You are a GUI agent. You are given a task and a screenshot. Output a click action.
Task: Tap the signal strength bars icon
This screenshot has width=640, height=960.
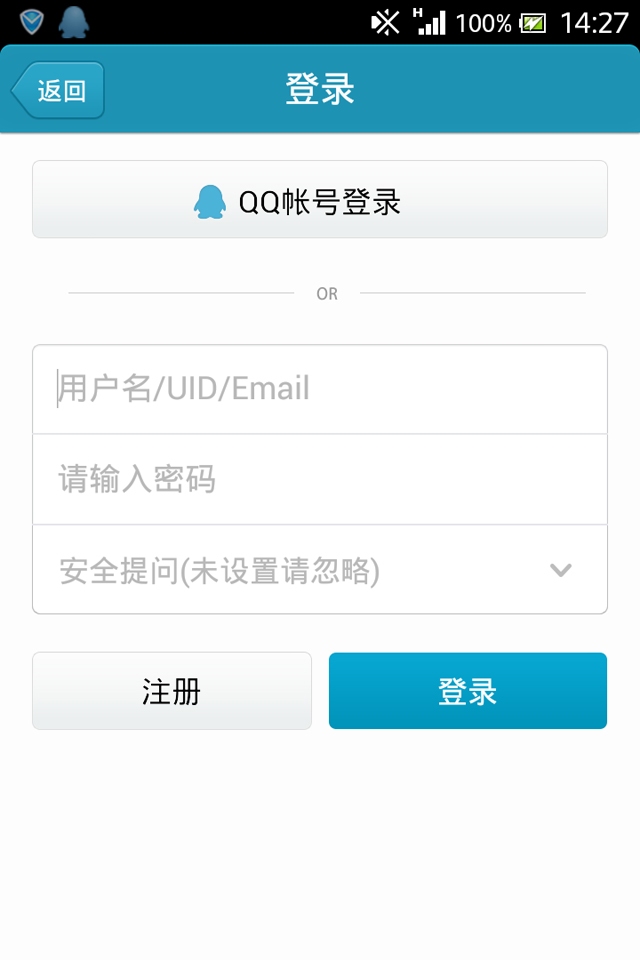433,23
